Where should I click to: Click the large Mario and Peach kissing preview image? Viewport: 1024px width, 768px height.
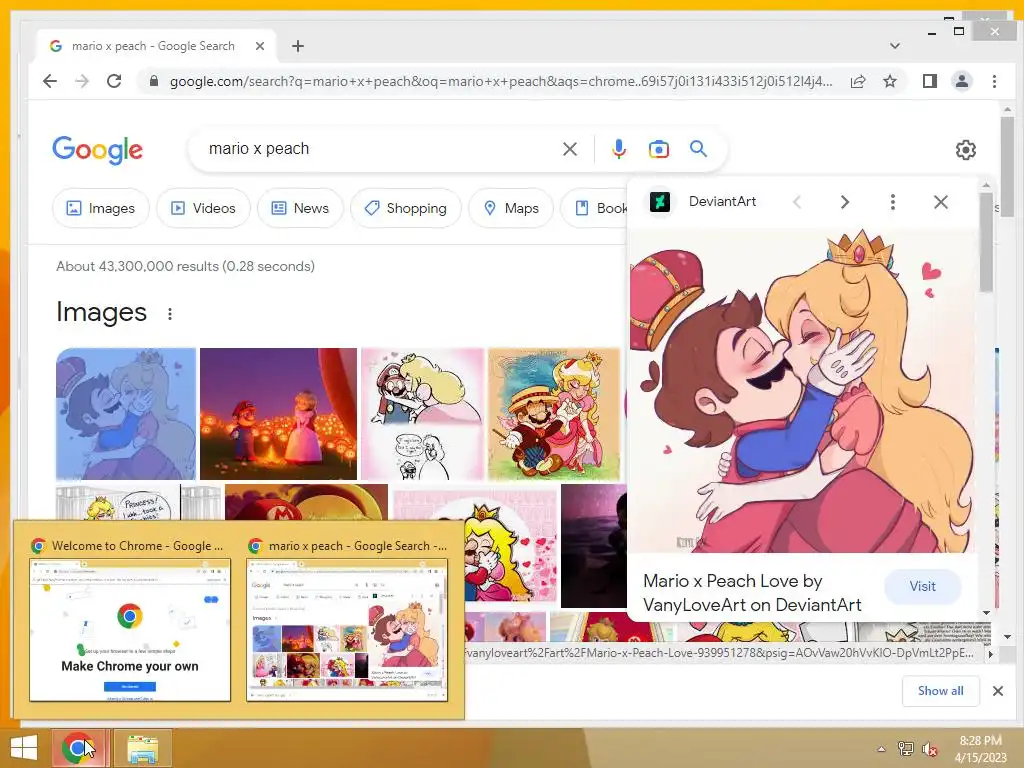click(x=802, y=391)
